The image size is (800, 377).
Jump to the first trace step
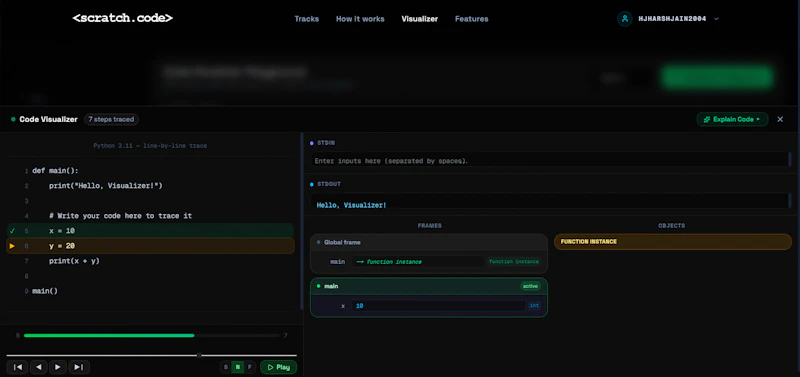tap(17, 367)
